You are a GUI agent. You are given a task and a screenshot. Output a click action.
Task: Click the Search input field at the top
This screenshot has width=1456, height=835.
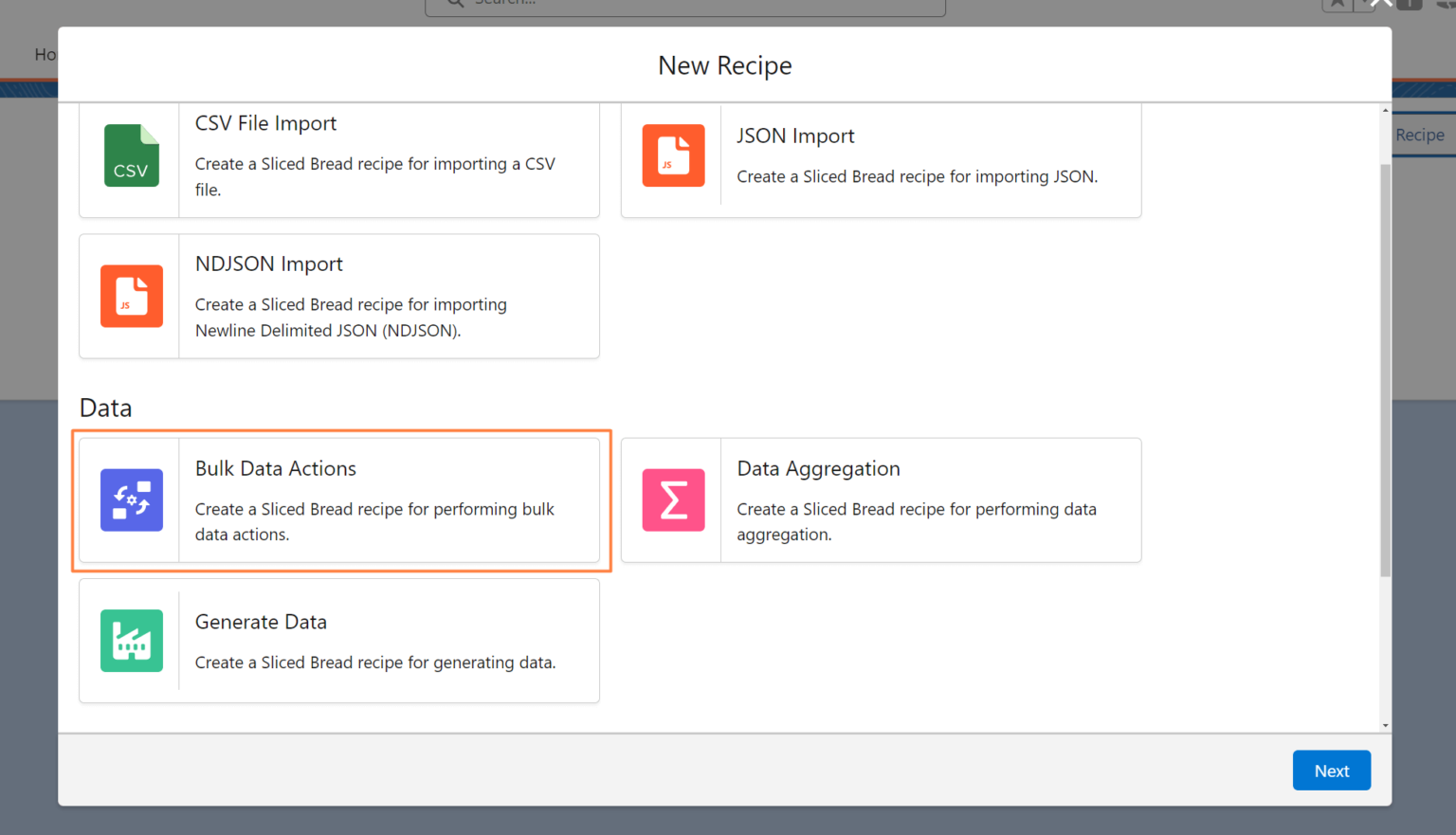click(x=684, y=5)
